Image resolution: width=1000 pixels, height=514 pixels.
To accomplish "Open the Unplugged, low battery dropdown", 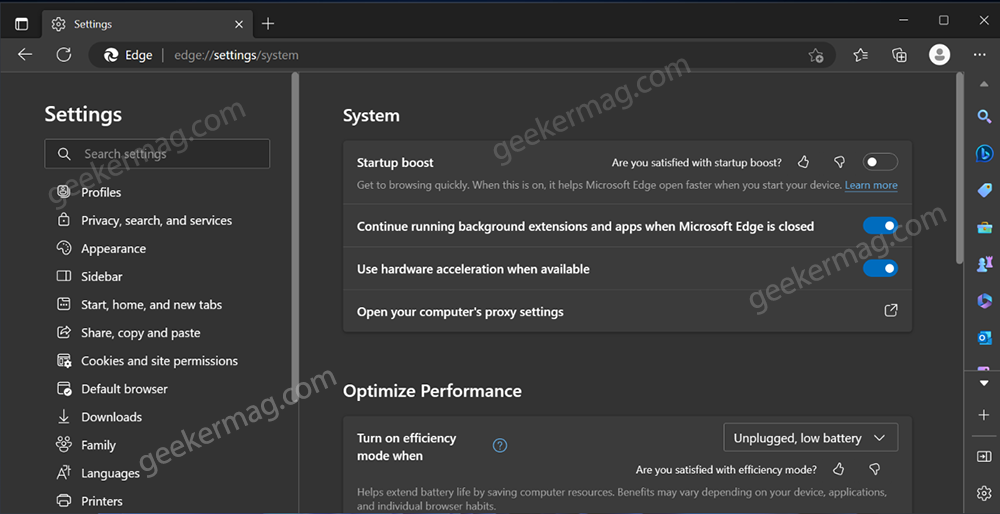I will (x=811, y=437).
